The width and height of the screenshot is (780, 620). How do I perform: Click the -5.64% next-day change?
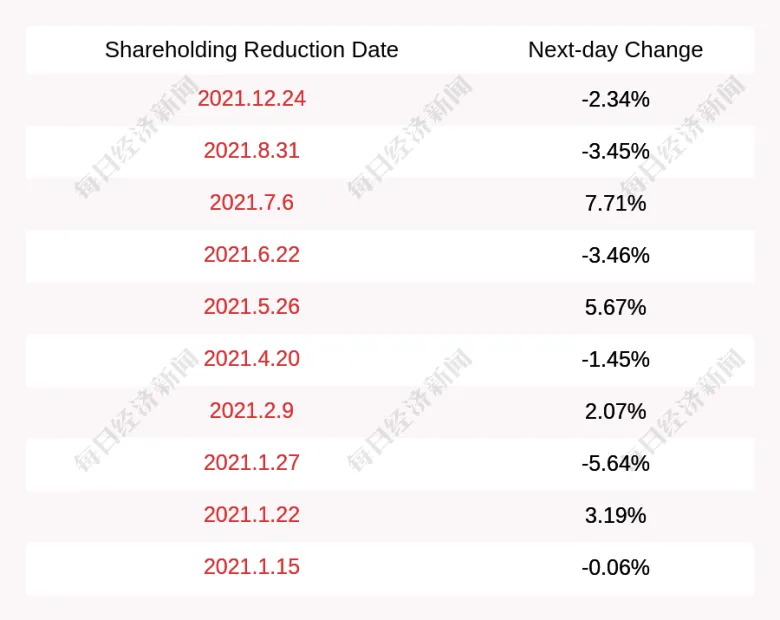click(615, 463)
